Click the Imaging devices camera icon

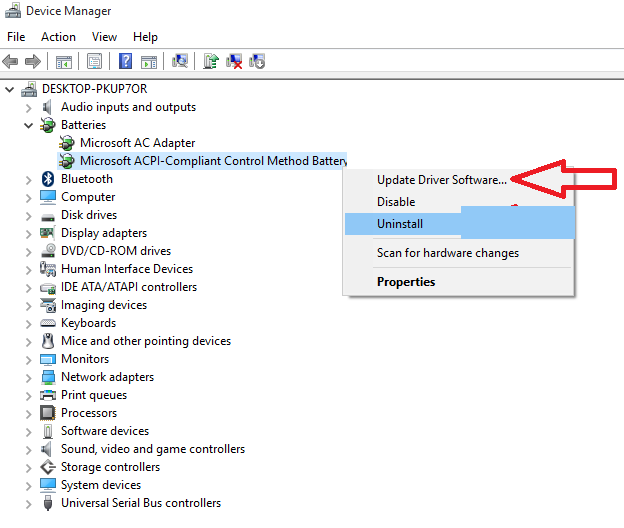tap(48, 305)
